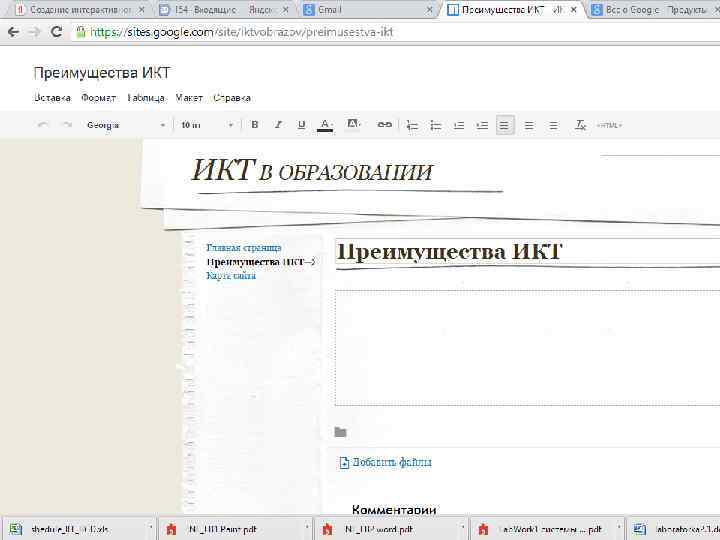This screenshot has height=540, width=720.
Task: Open the text color picker
Action: pyautogui.click(x=325, y=125)
